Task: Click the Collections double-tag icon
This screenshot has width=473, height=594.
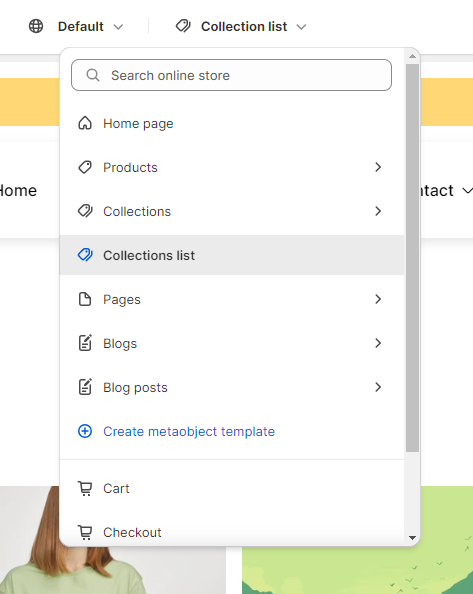Action: pos(85,211)
